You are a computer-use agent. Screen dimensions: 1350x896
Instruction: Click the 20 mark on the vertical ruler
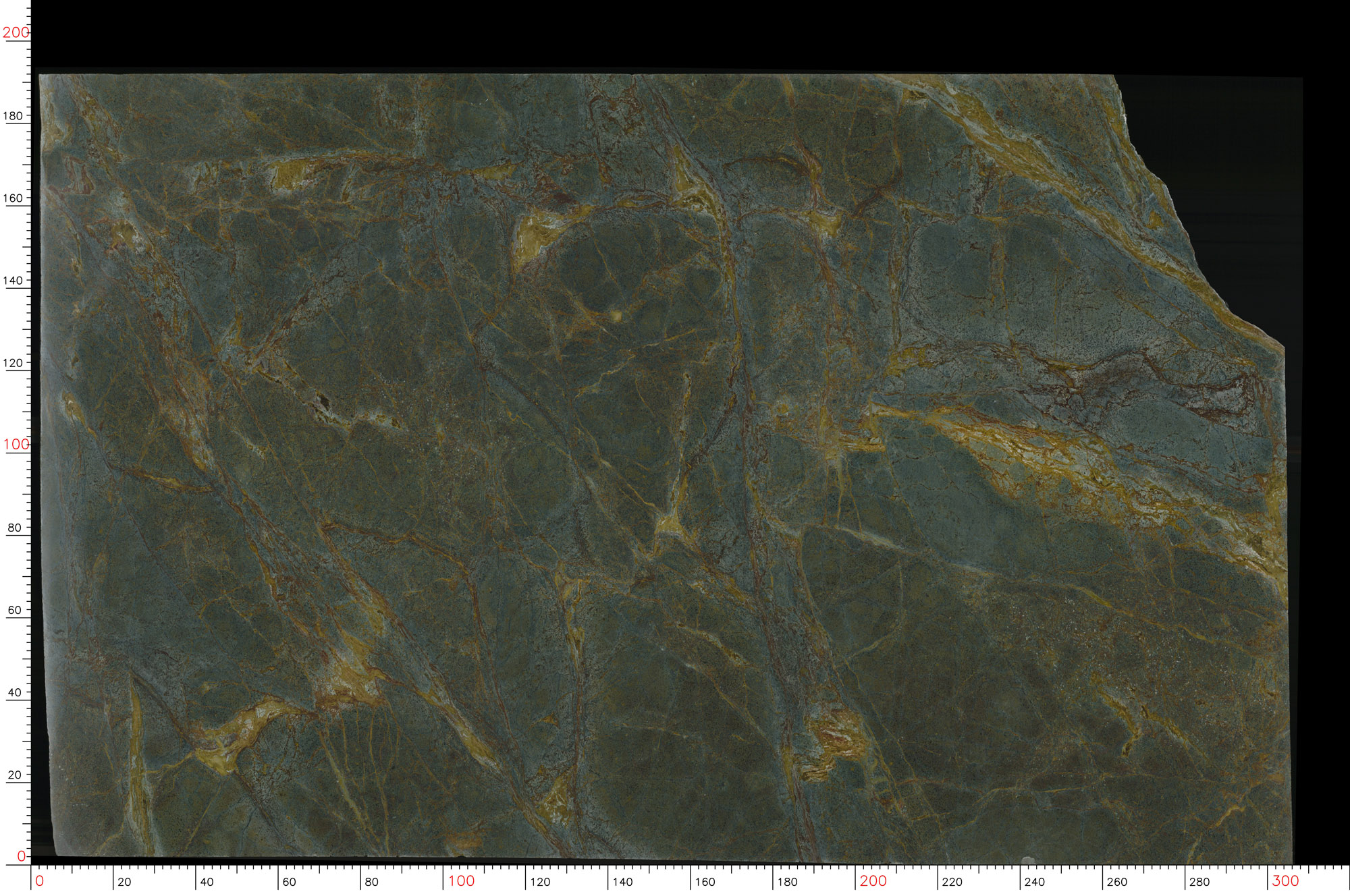[15, 775]
